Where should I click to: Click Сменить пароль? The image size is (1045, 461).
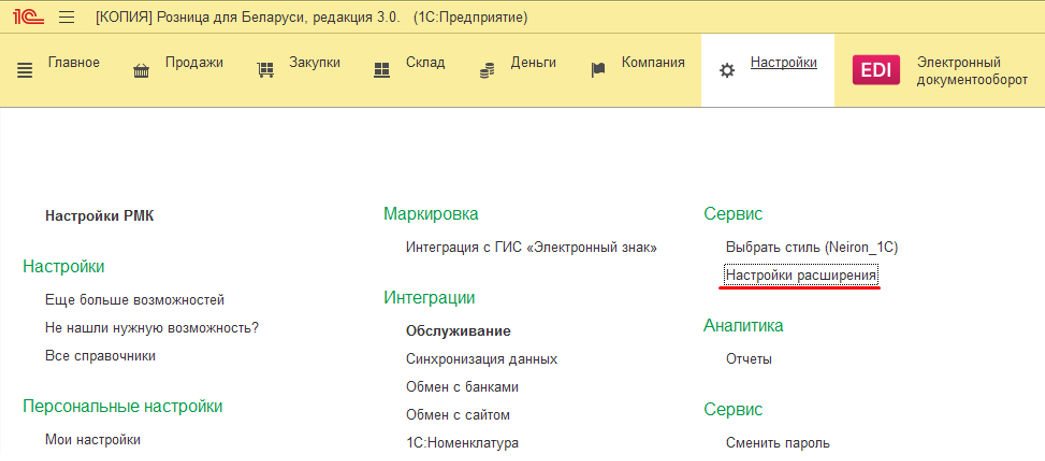pos(777,443)
